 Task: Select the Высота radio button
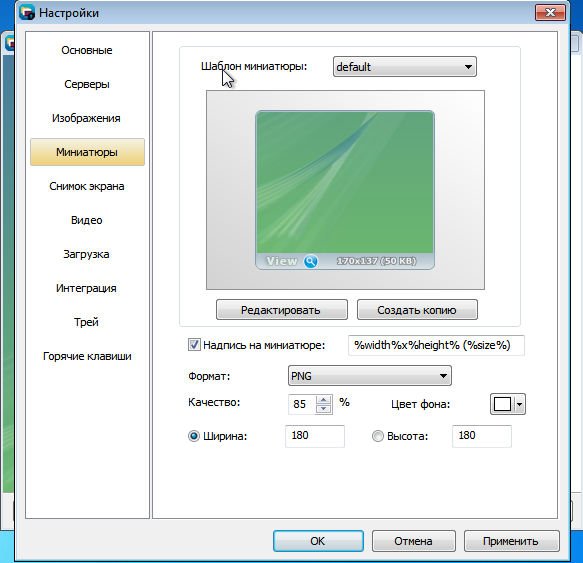pyautogui.click(x=378, y=436)
